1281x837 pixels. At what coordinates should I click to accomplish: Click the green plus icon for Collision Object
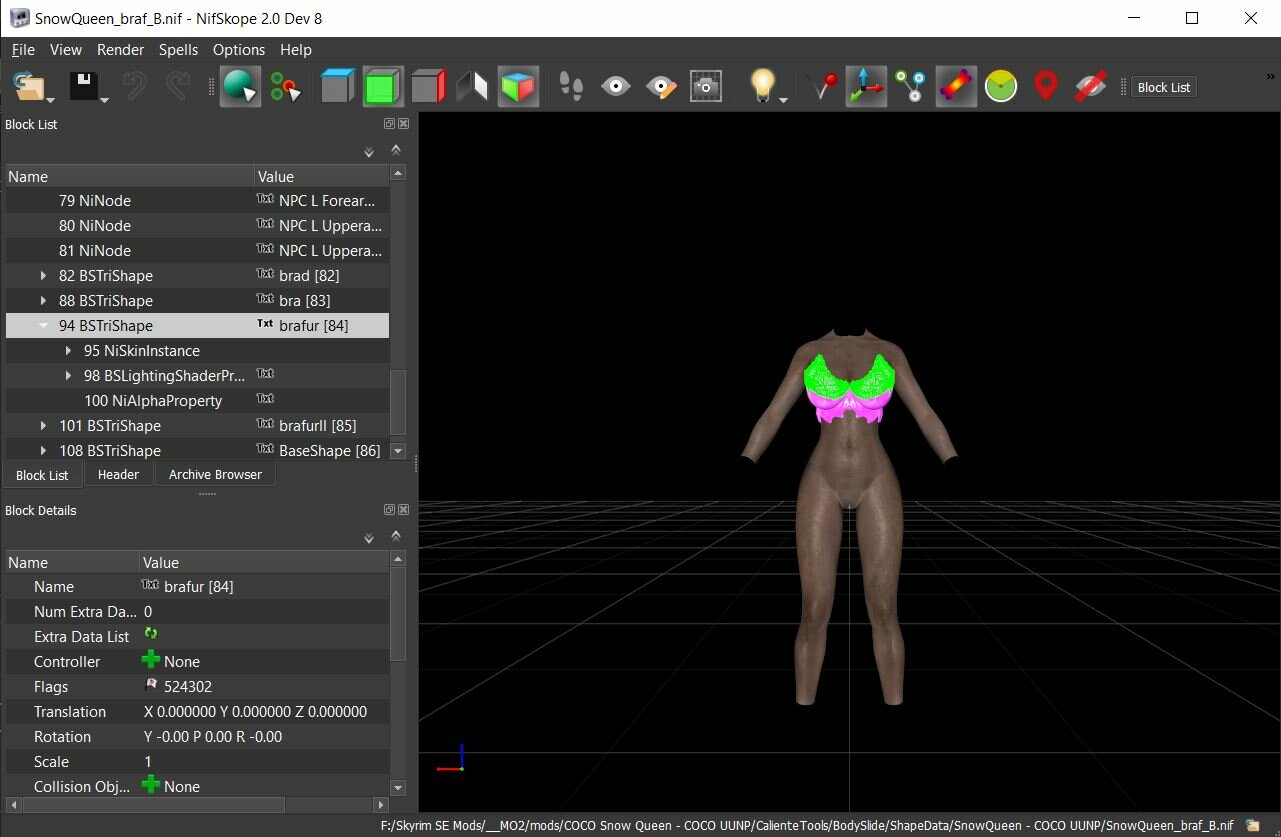coord(151,785)
